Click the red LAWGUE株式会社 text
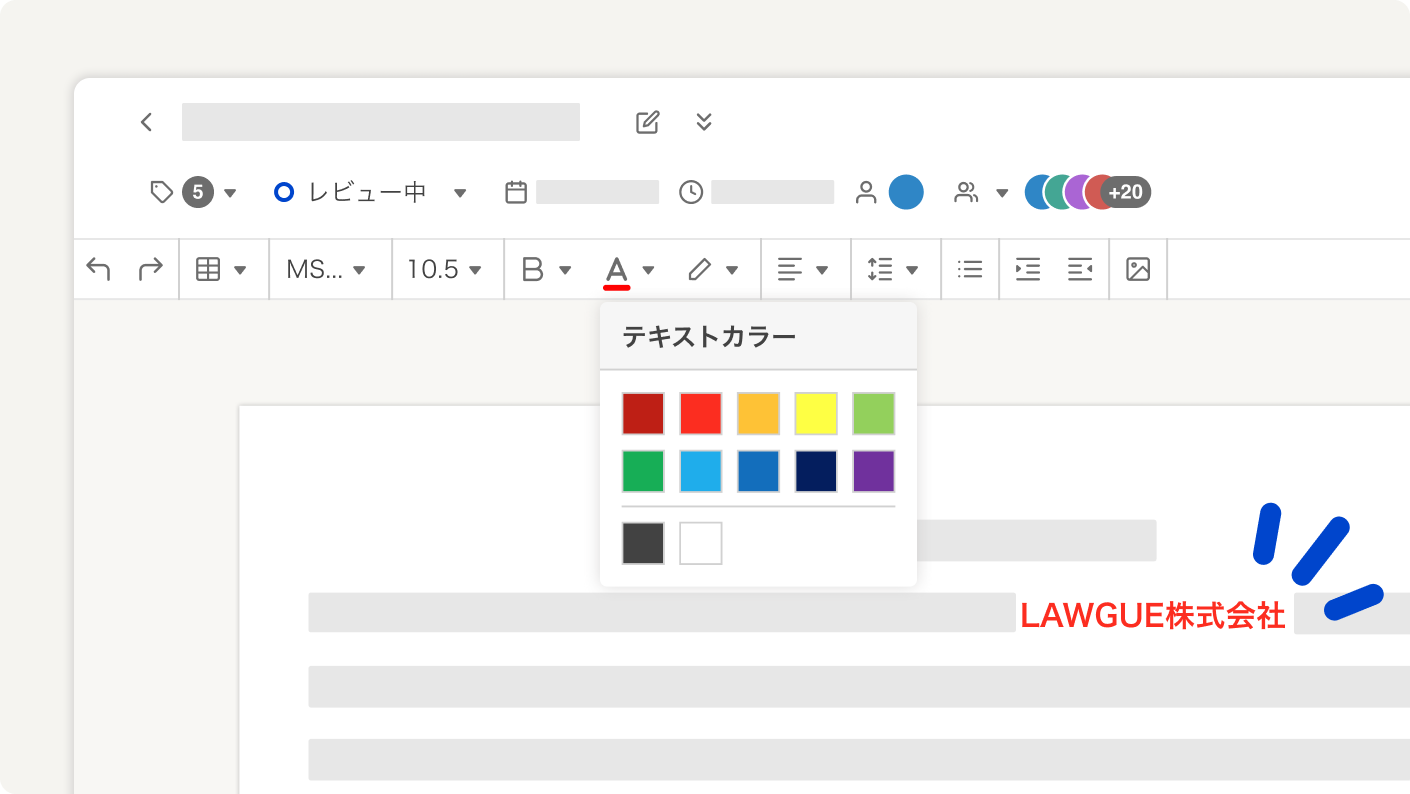 point(1152,615)
